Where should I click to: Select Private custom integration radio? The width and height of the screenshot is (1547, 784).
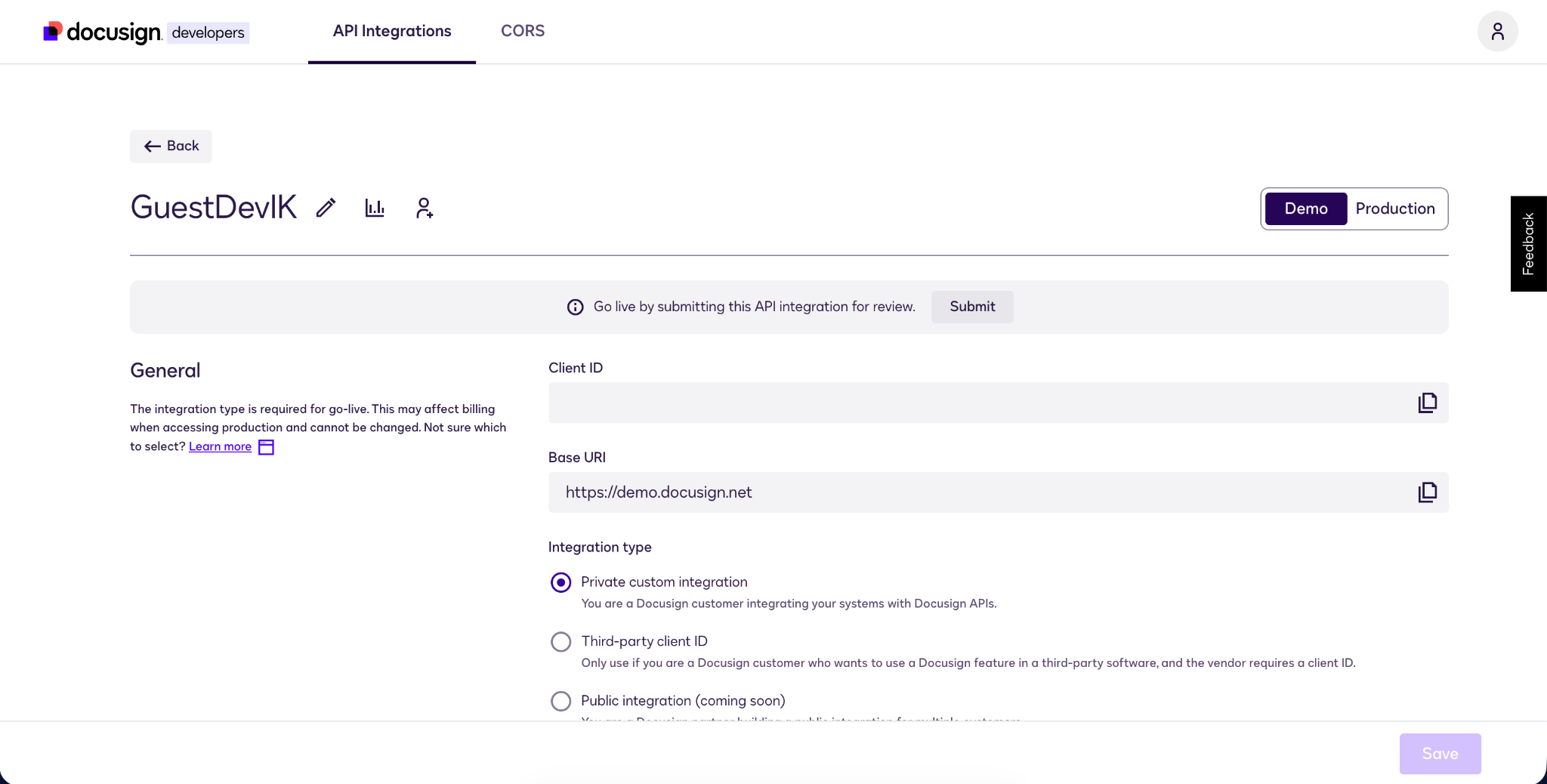560,582
